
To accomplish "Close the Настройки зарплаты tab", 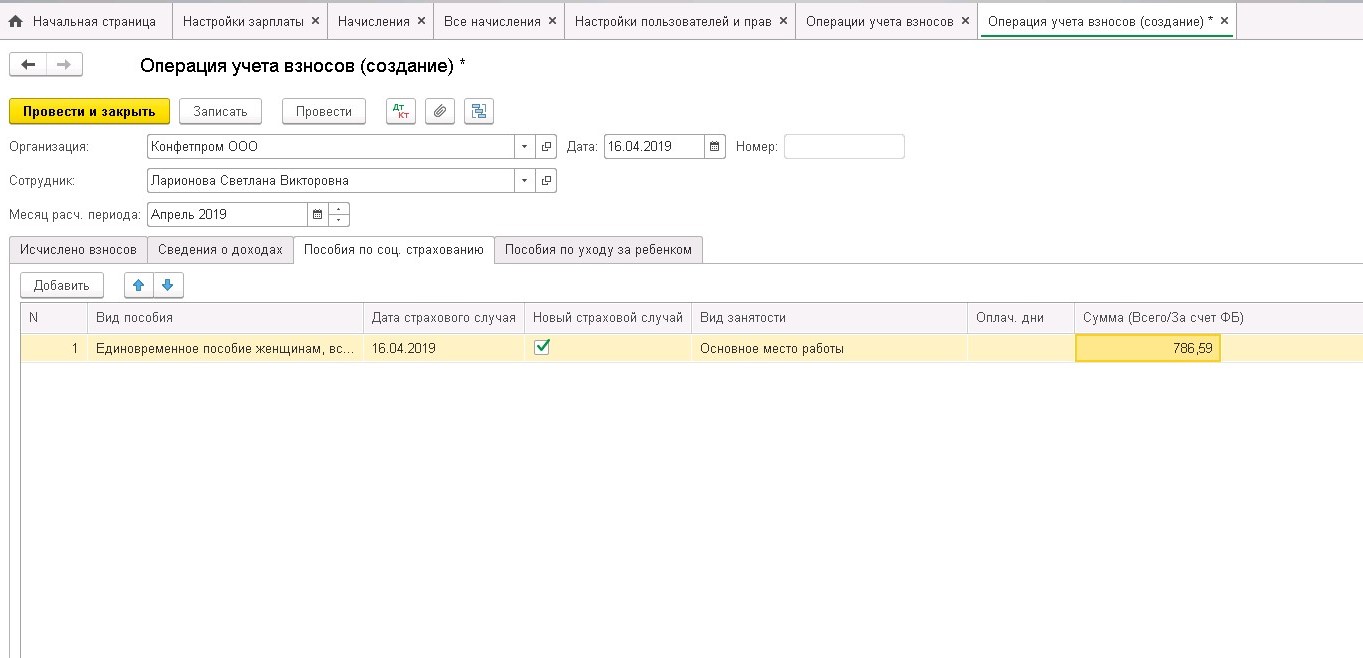I will (315, 21).
